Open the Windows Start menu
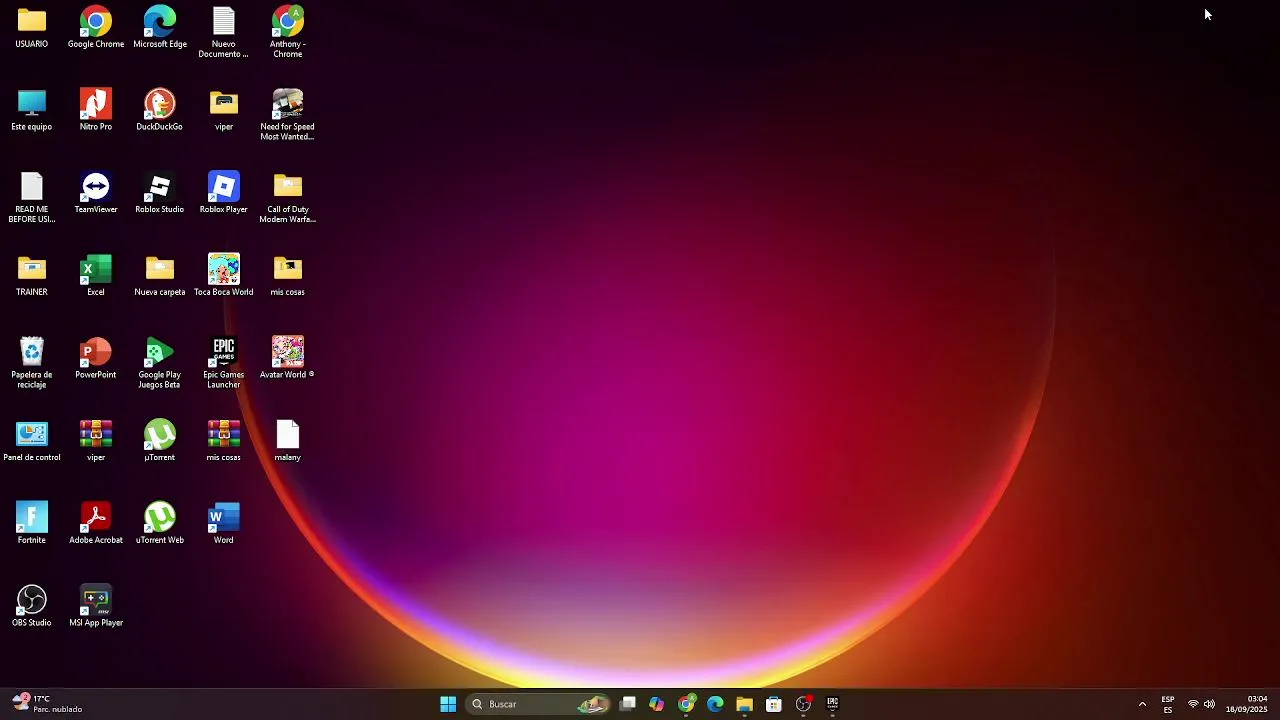This screenshot has height=720, width=1280. pyautogui.click(x=448, y=704)
